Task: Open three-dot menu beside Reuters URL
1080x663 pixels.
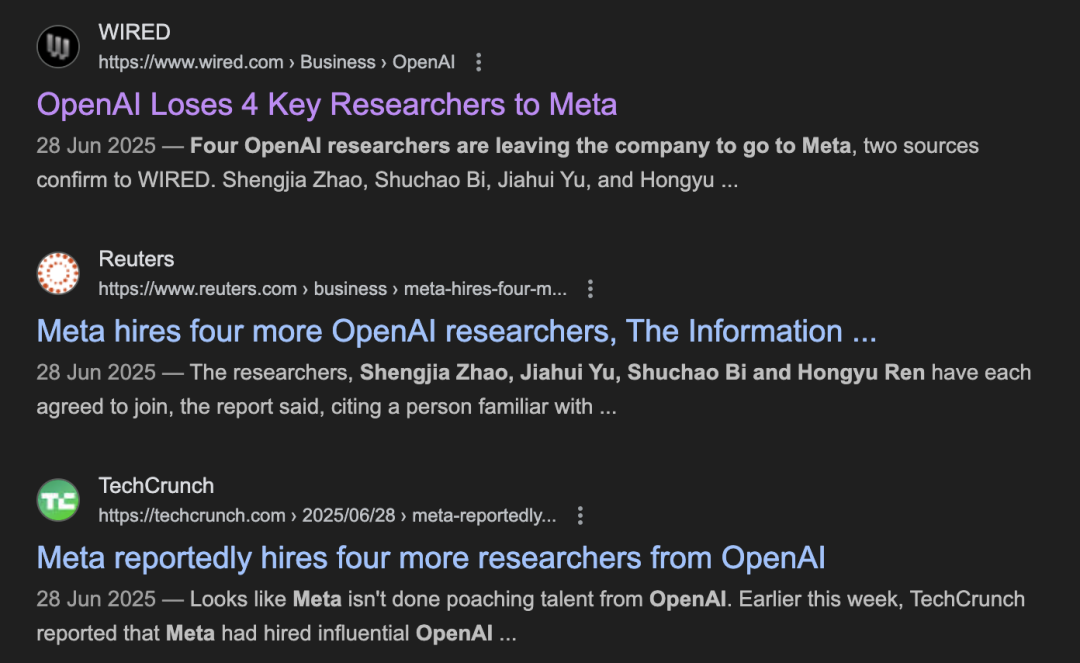Action: click(x=590, y=289)
